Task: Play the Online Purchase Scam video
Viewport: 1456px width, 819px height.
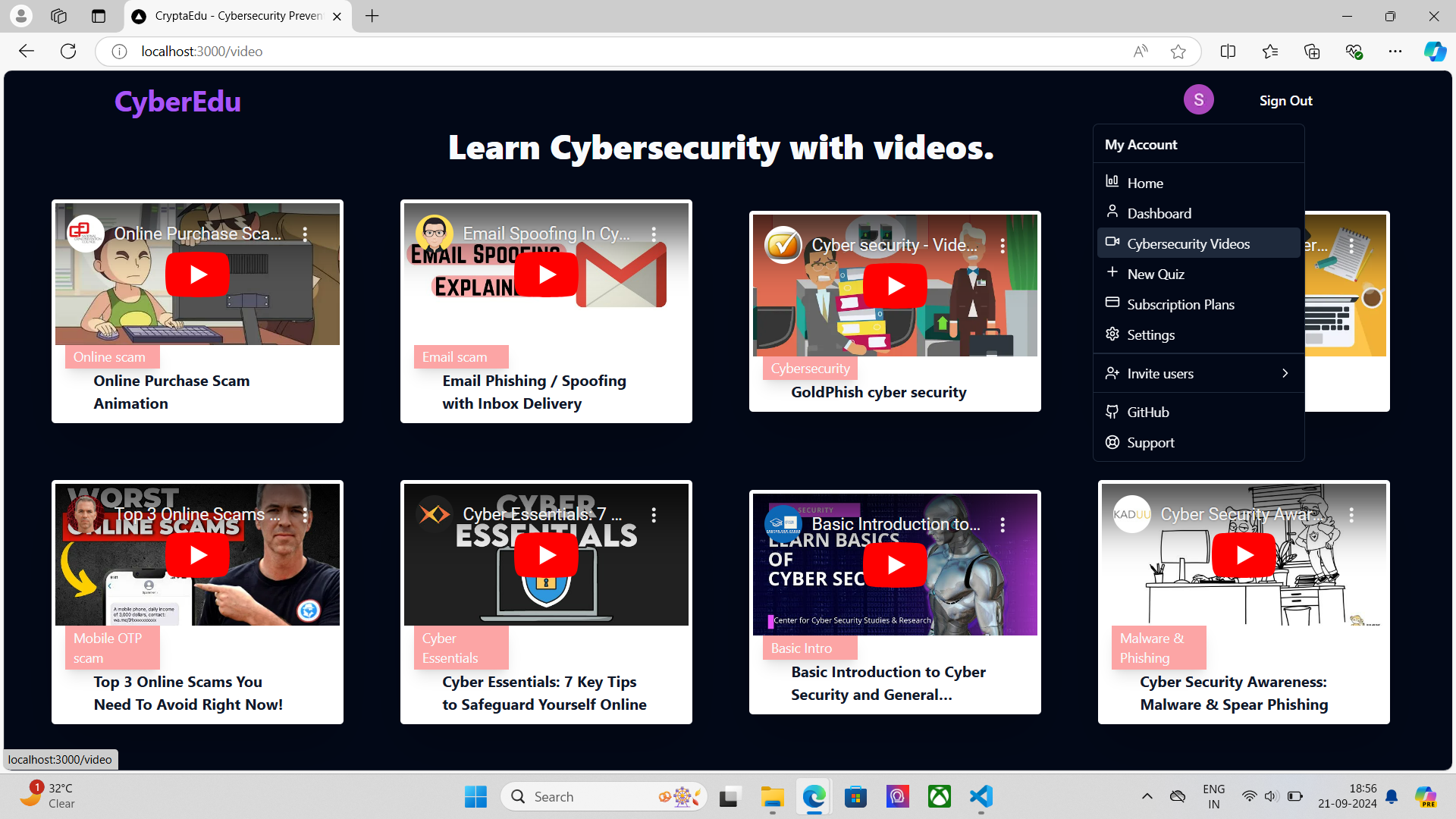Action: coord(197,275)
